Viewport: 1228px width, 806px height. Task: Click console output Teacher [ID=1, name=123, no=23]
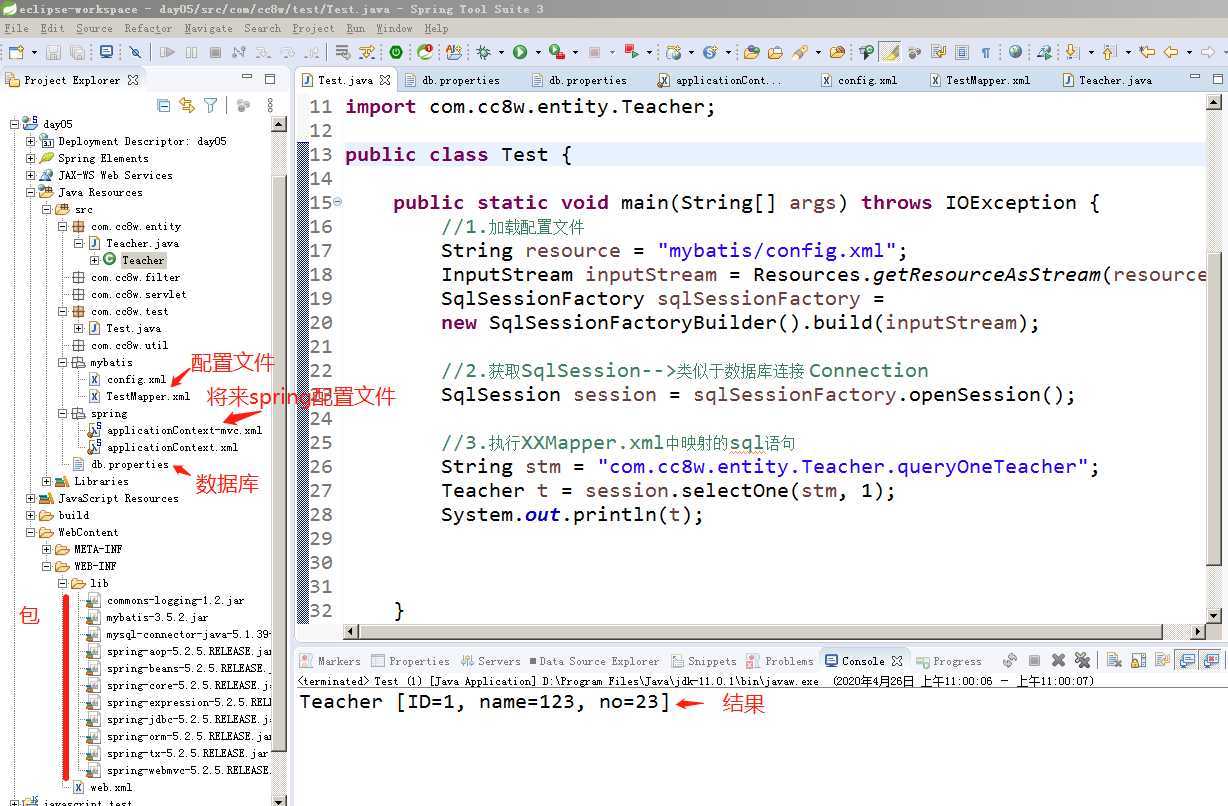(485, 702)
